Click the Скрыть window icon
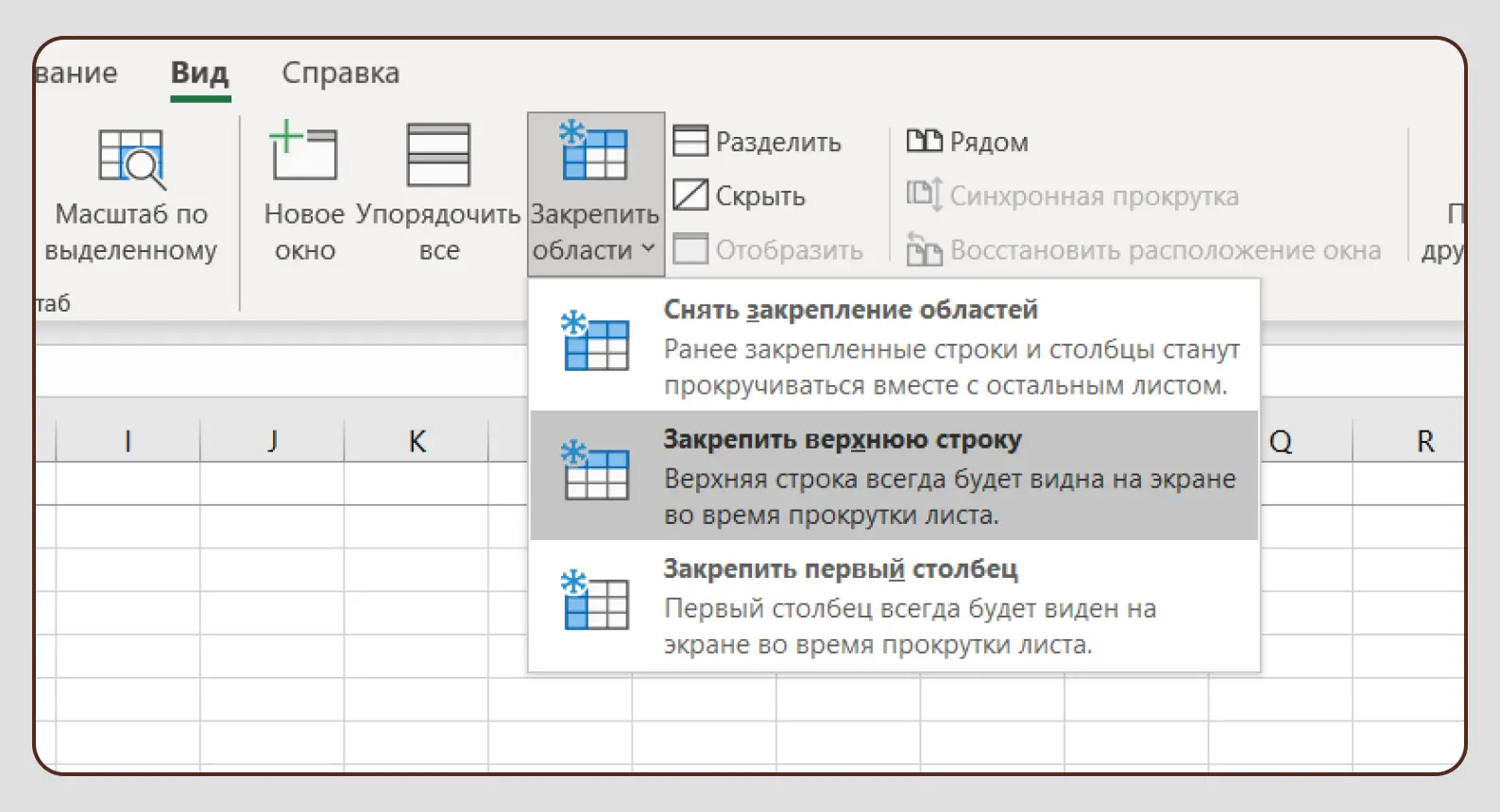 690,195
